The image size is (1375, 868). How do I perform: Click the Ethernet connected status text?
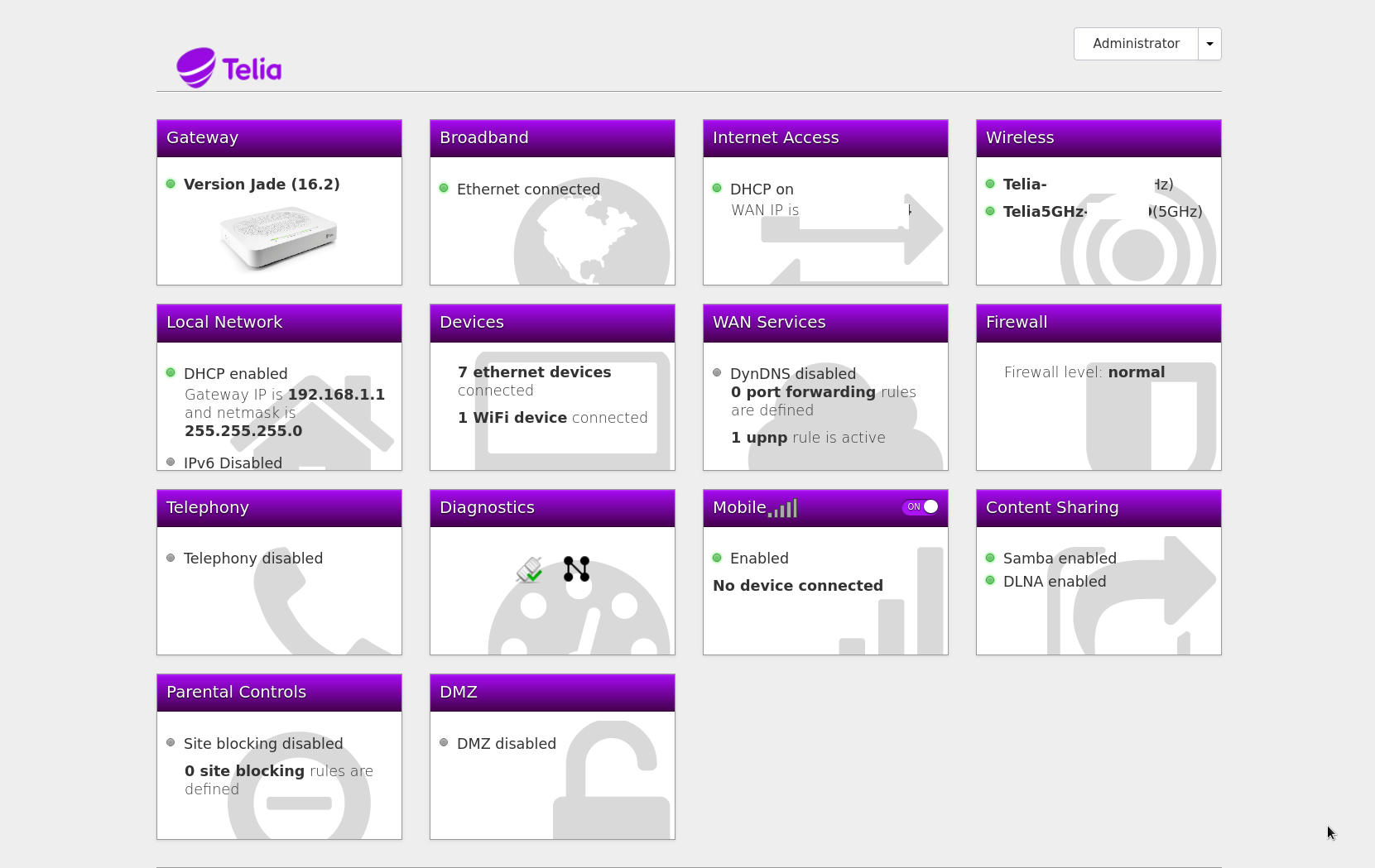[x=528, y=189]
